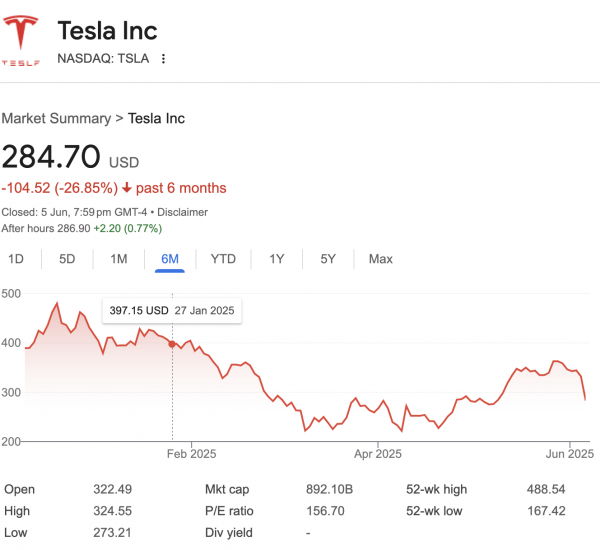The height and width of the screenshot is (550, 600).
Task: Click the 284.70 USD stock price
Action: [51, 157]
